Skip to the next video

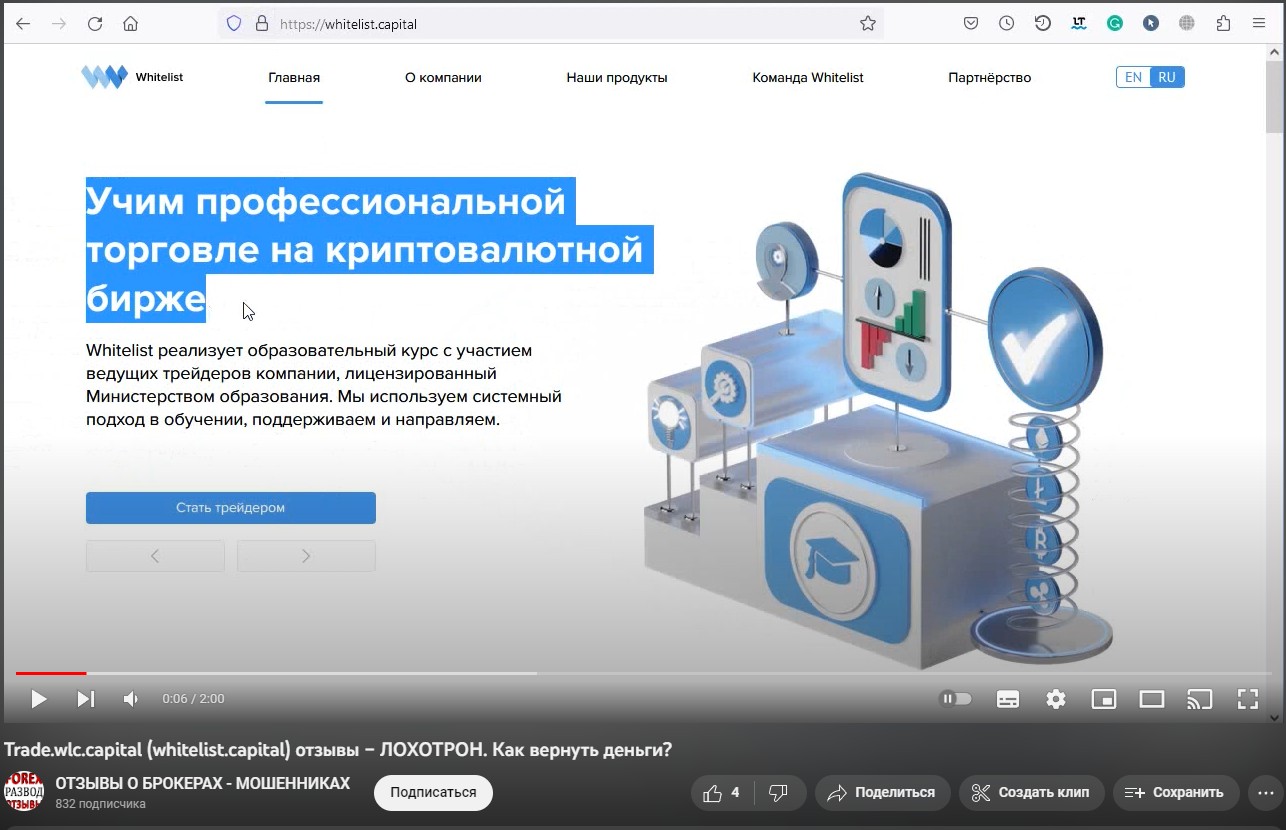86,699
